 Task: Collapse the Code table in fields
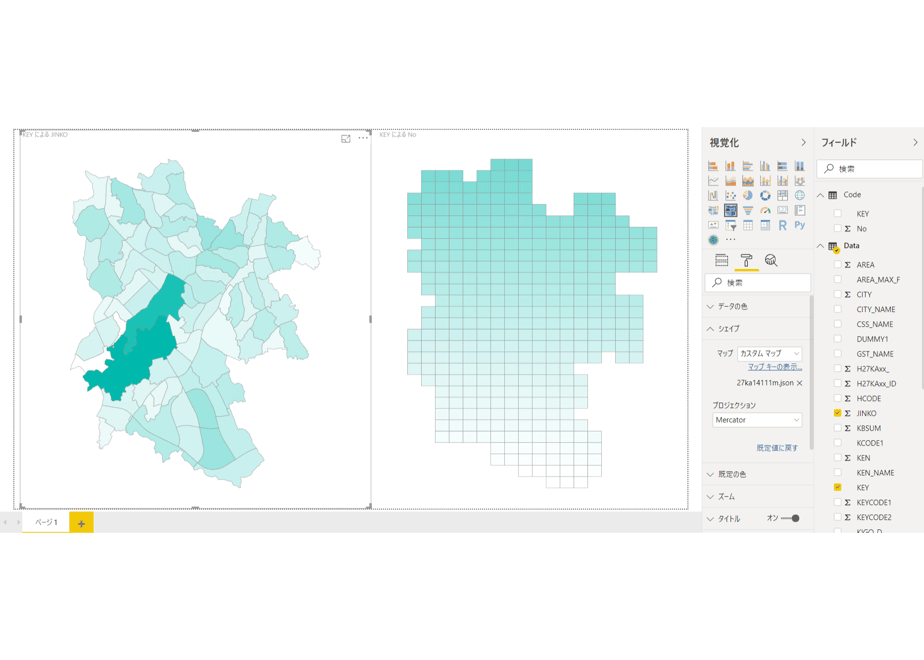[820, 195]
